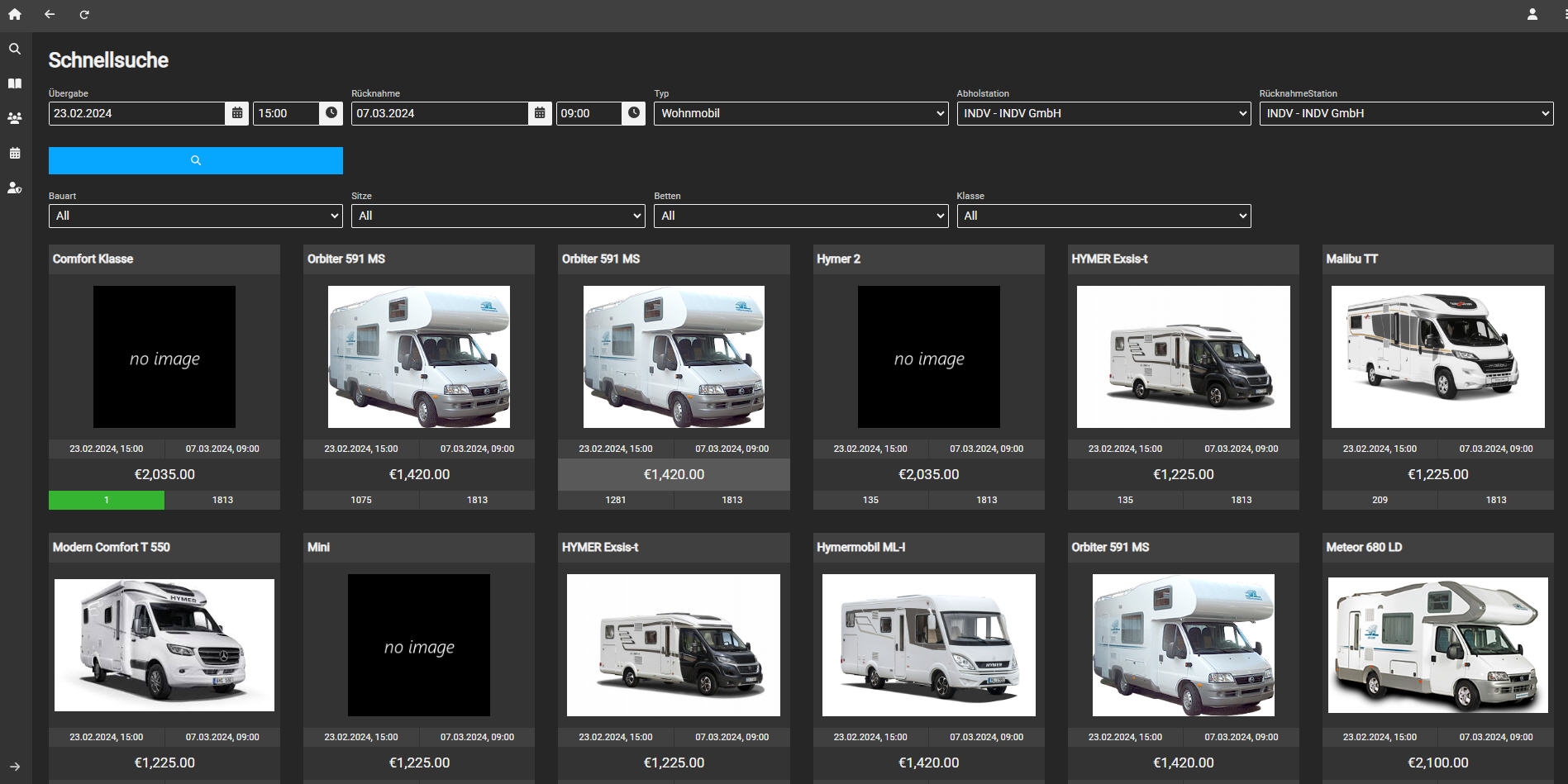Expand the Bauart filter dropdown

(x=195, y=216)
